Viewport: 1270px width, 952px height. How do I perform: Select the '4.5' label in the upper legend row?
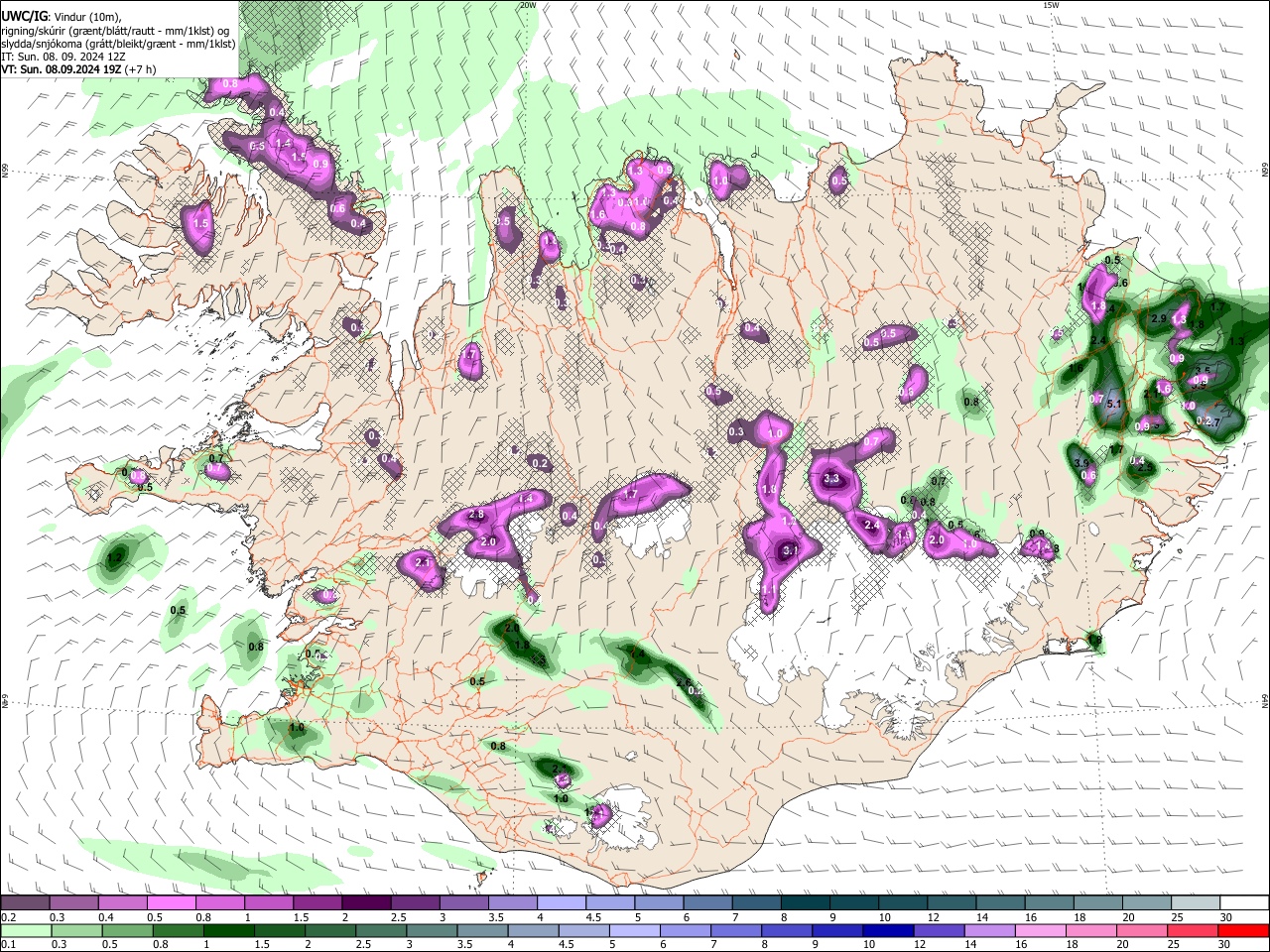(x=593, y=917)
